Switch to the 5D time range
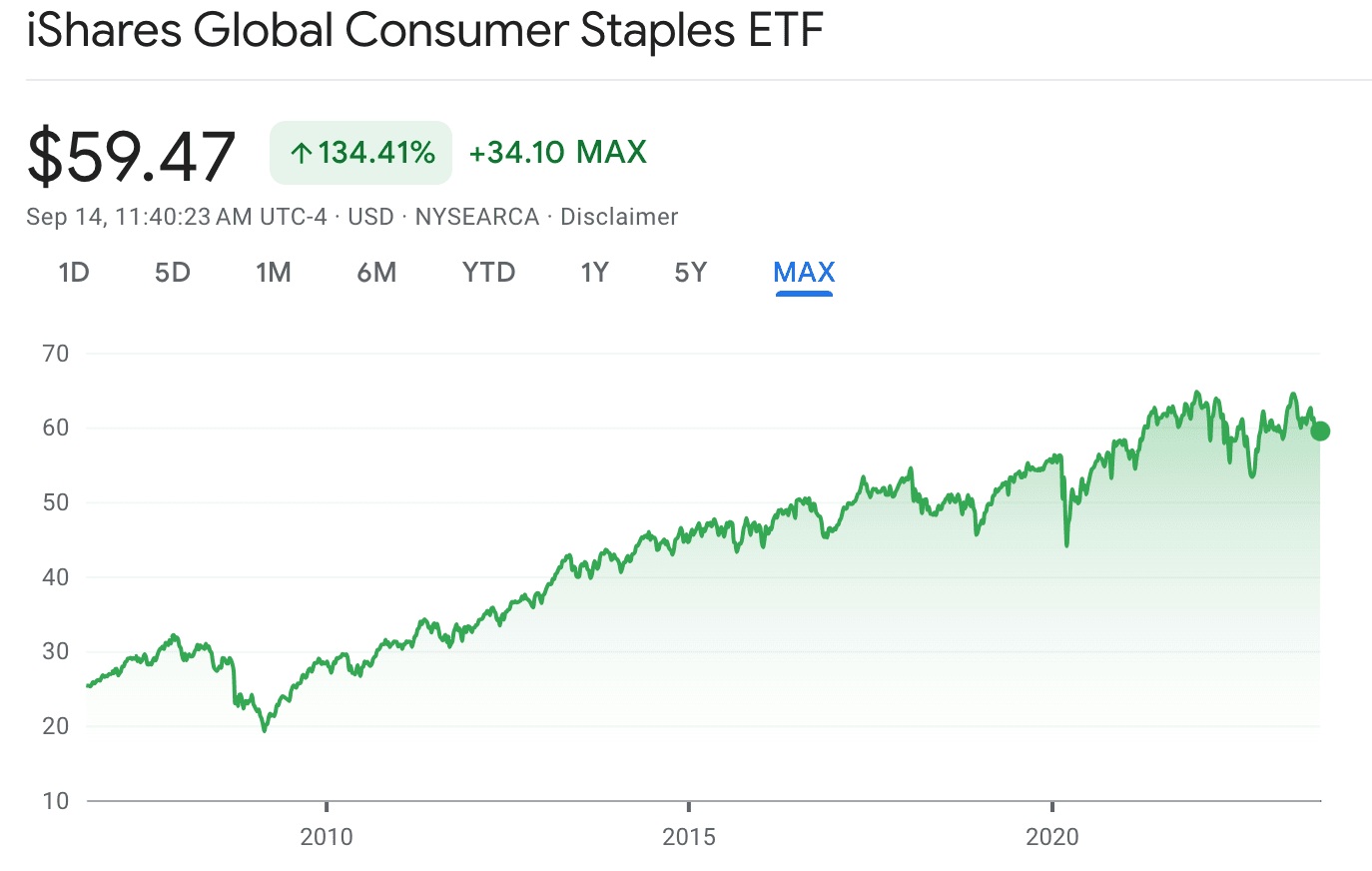Image resolution: width=1372 pixels, height=871 pixels. pos(173,273)
